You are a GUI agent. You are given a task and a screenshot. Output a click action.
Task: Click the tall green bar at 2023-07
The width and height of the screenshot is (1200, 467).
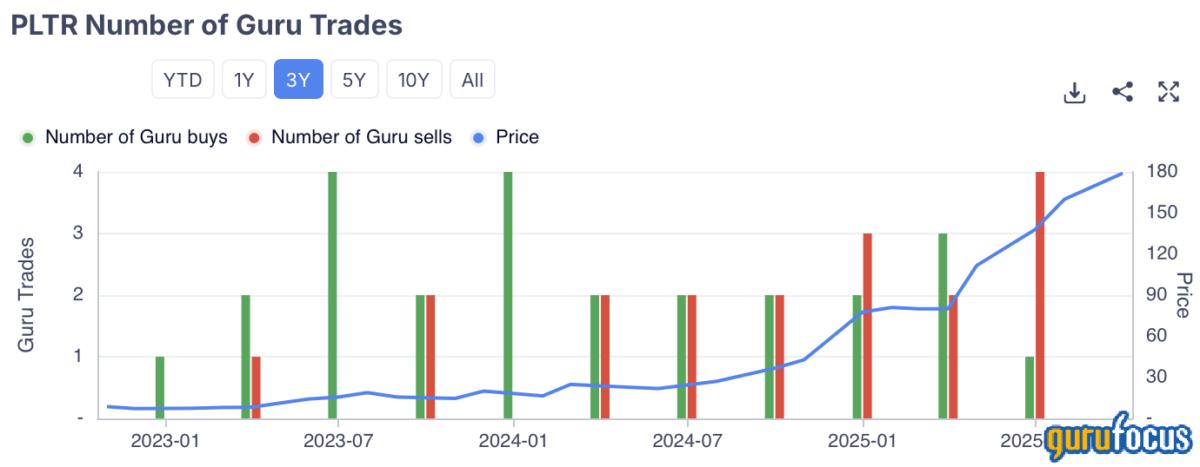(332, 295)
